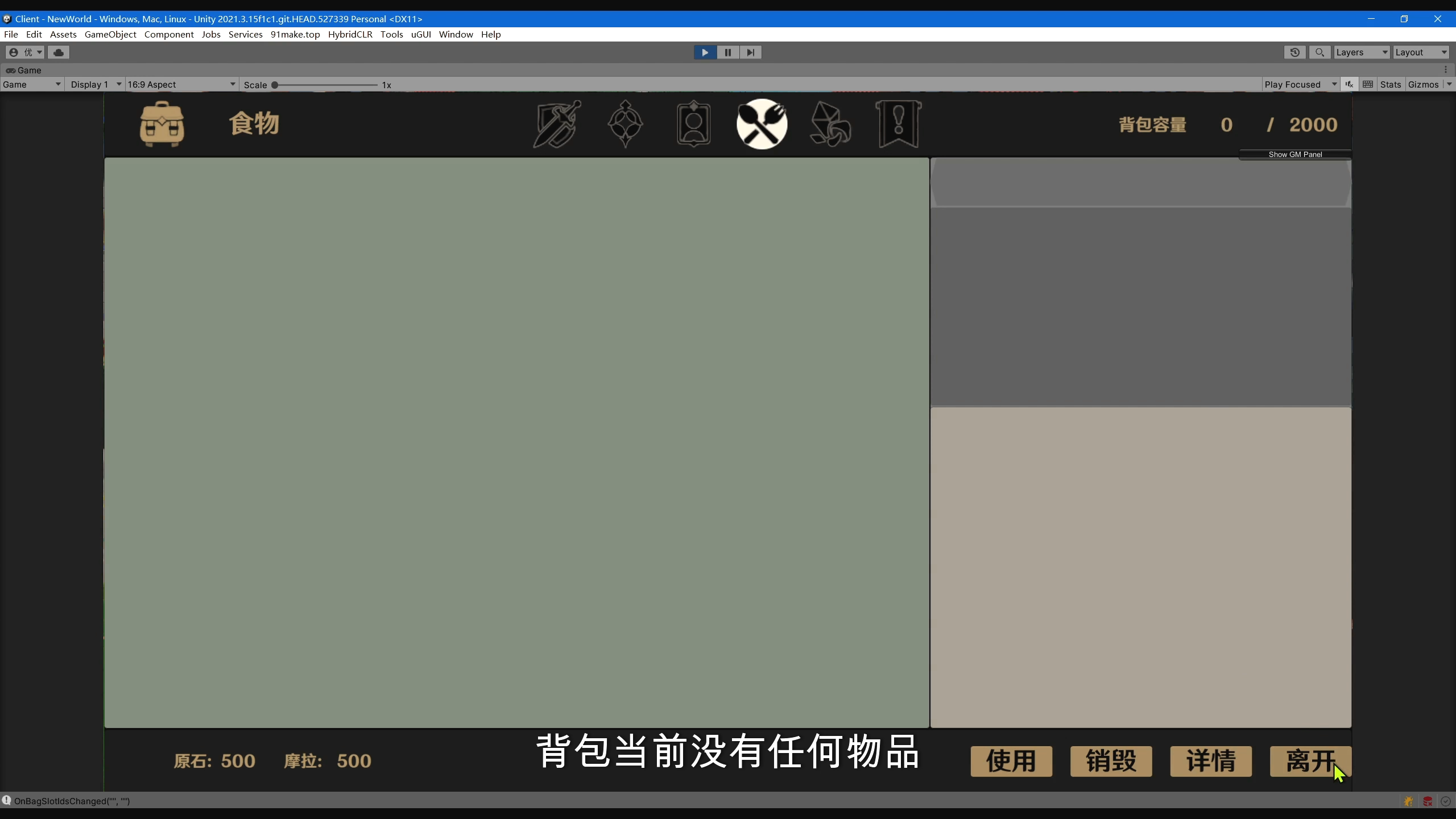Select the food fork and spoon icon

click(762, 124)
